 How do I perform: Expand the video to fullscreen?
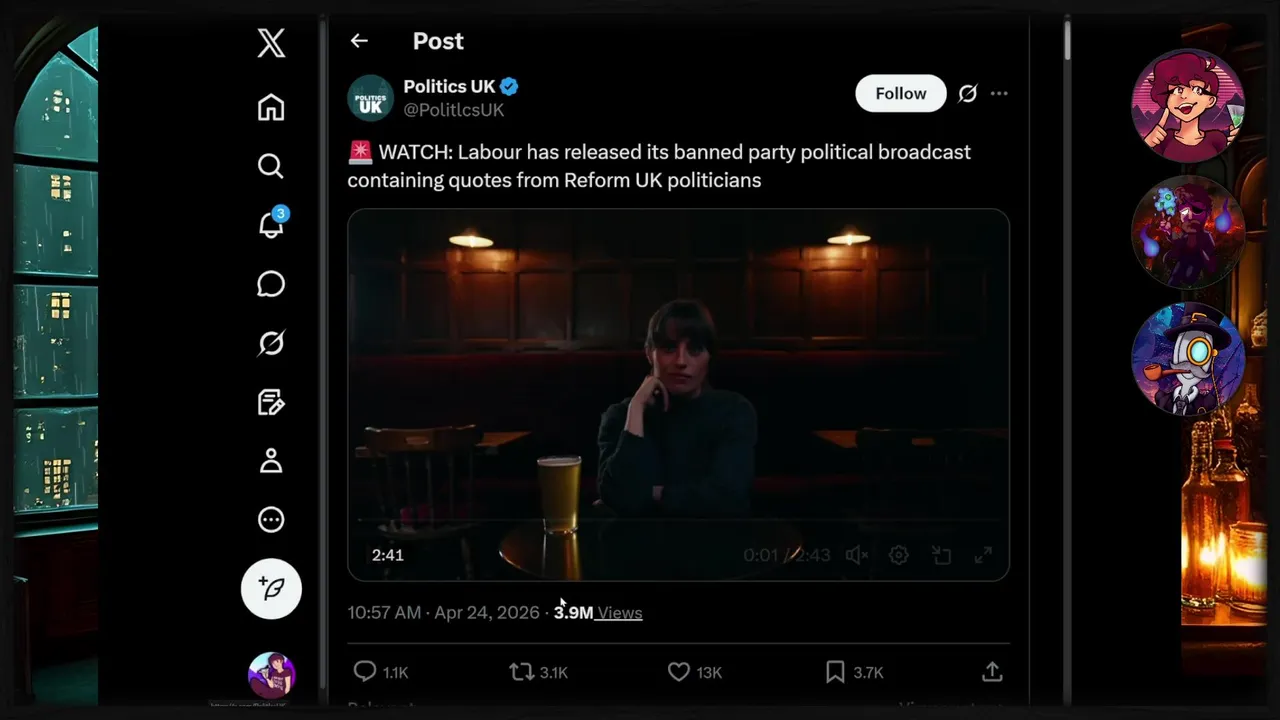click(983, 555)
